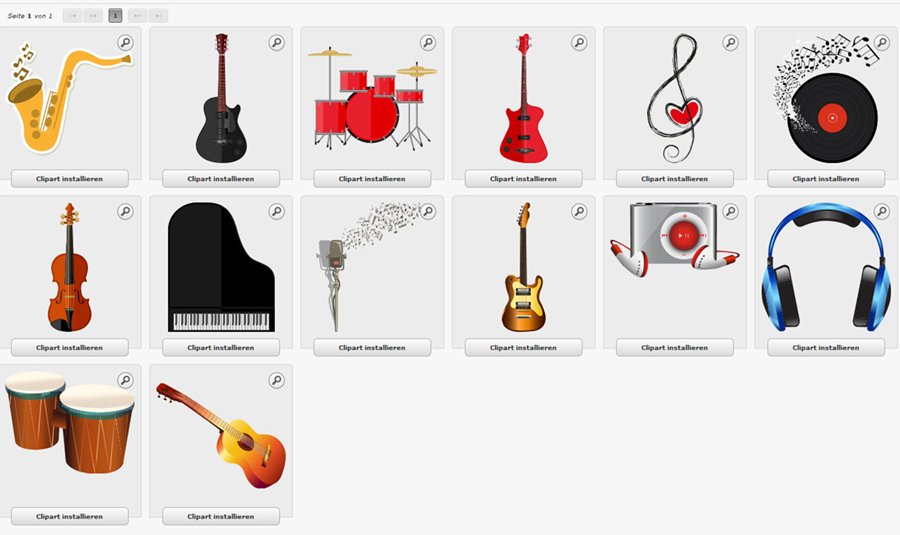
Task: Enlarge the violin clipart with its magnifier
Action: point(125,211)
